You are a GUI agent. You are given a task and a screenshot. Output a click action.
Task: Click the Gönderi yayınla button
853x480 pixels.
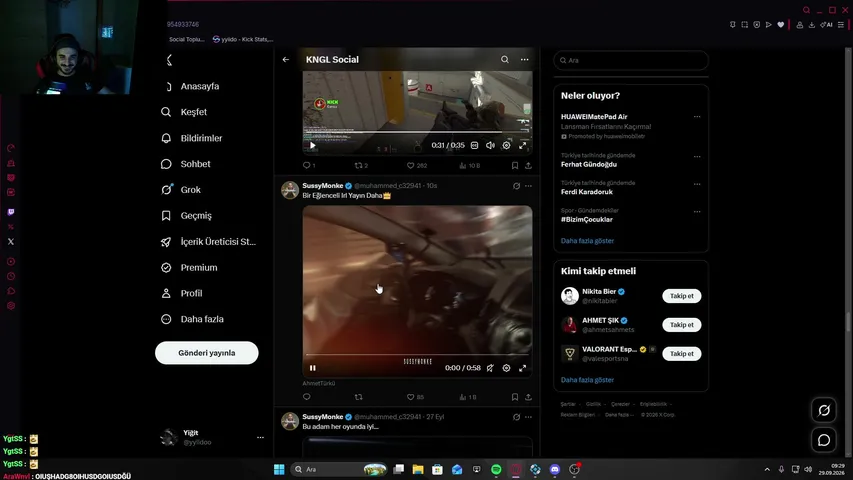tap(207, 353)
